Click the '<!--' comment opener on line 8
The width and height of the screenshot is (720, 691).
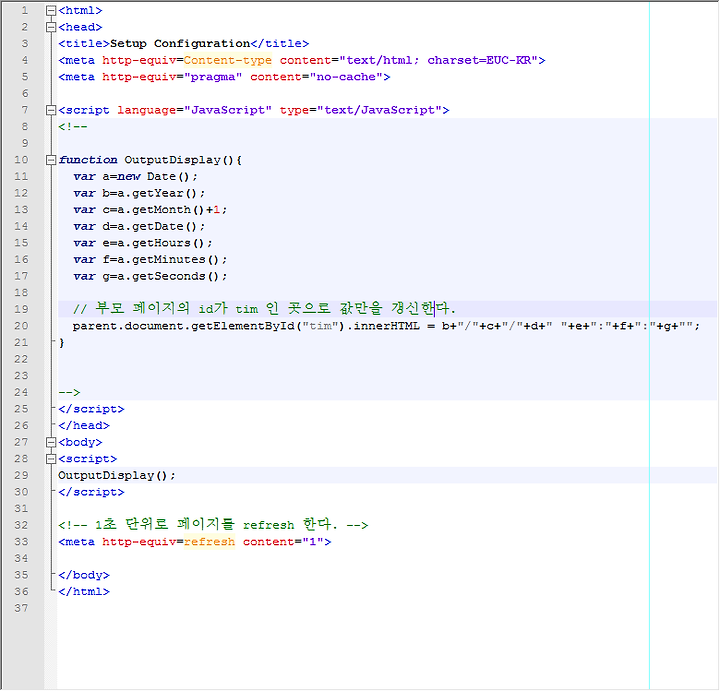click(x=73, y=127)
